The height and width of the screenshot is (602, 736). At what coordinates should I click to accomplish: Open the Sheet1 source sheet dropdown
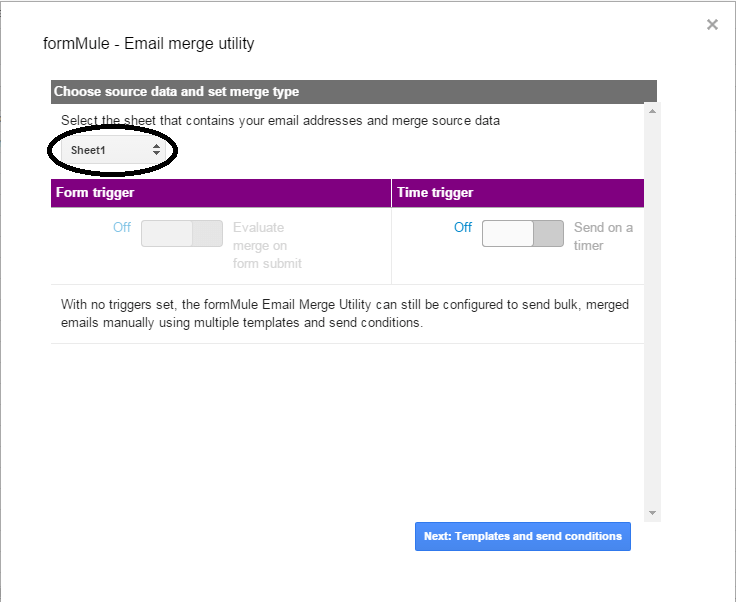pyautogui.click(x=113, y=150)
